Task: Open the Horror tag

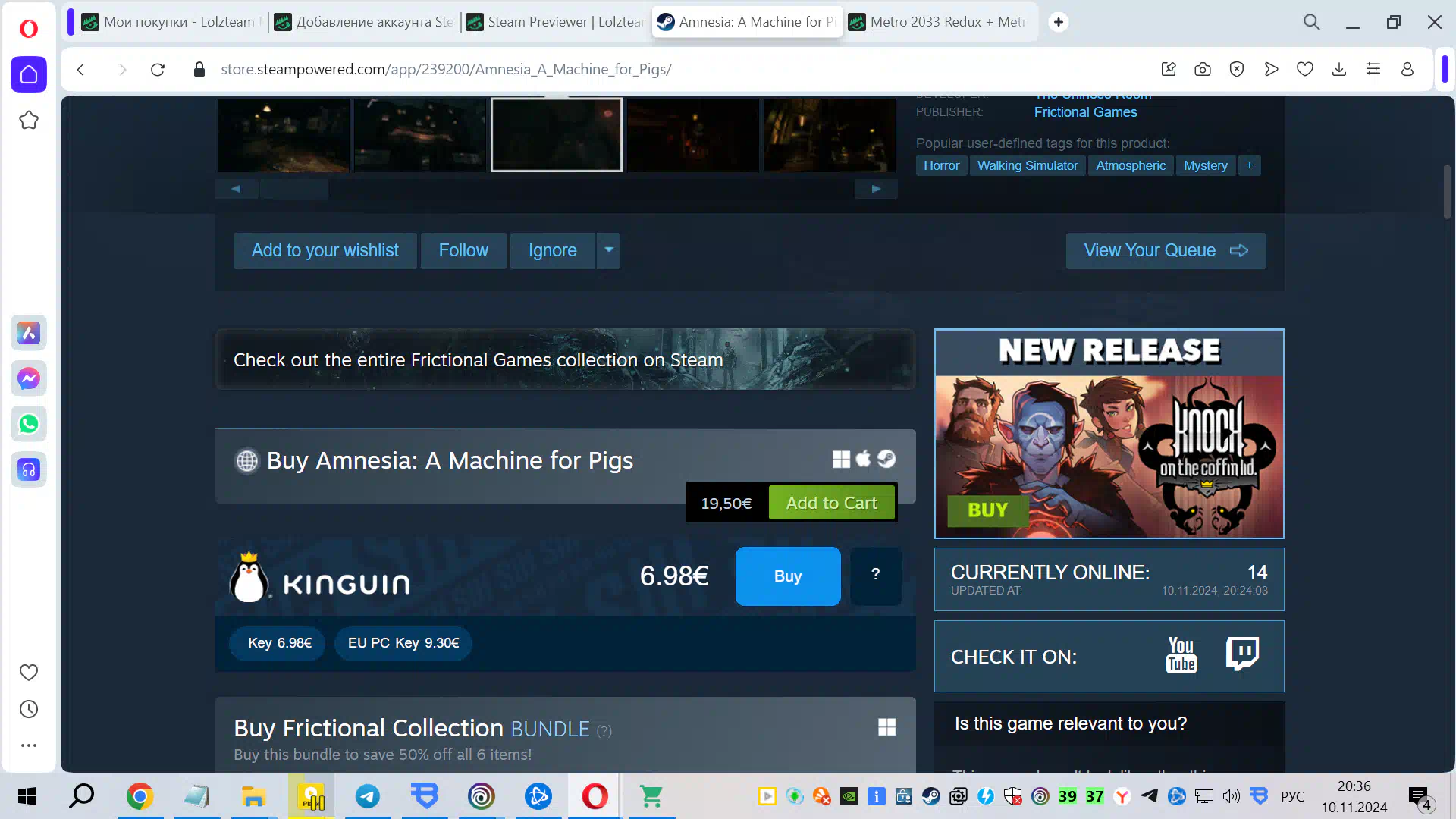Action: point(941,165)
